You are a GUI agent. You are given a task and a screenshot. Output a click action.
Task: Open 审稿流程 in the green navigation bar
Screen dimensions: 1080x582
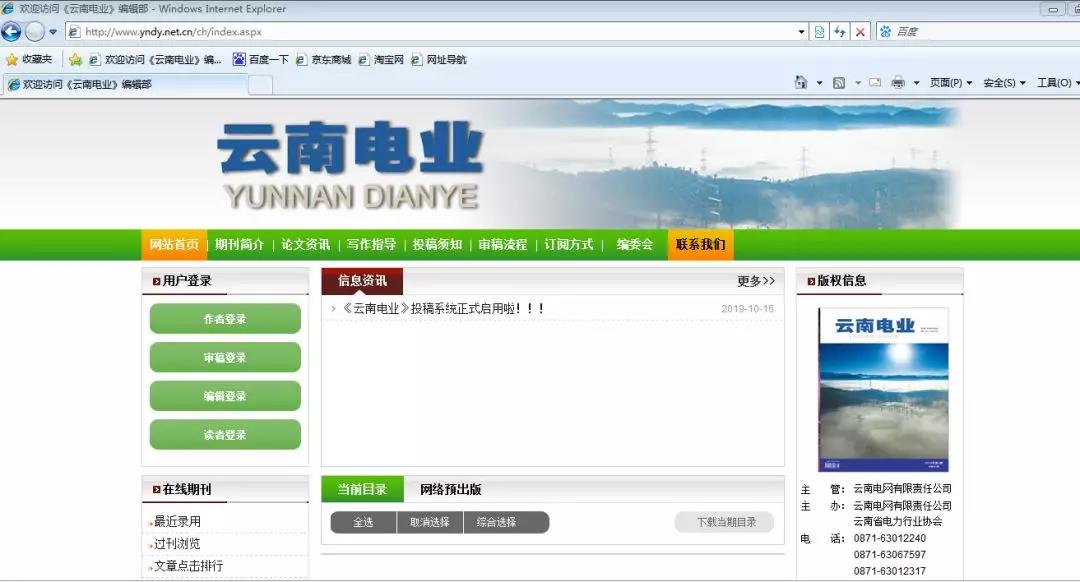tap(502, 245)
